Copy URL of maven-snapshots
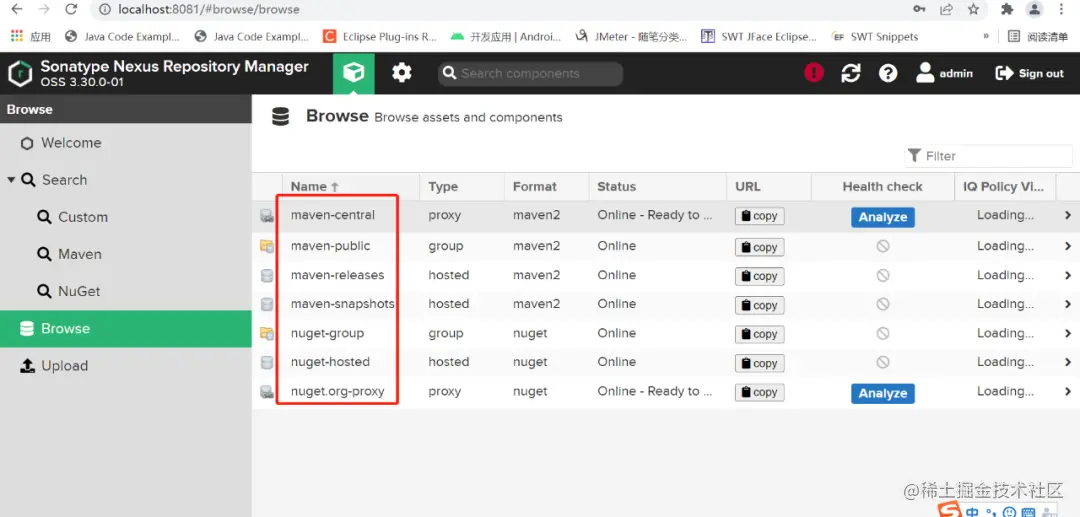Viewport: 1080px width, 517px height. tap(759, 305)
